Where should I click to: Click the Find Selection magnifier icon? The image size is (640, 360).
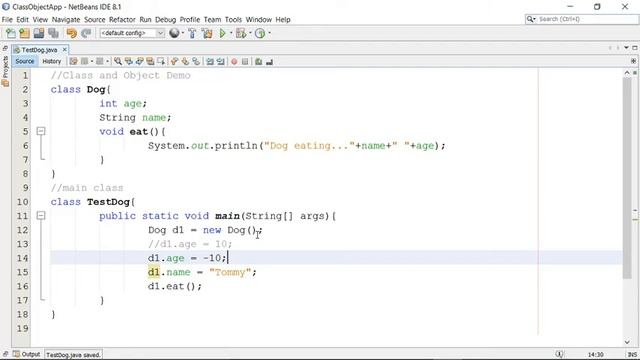tap(118, 61)
